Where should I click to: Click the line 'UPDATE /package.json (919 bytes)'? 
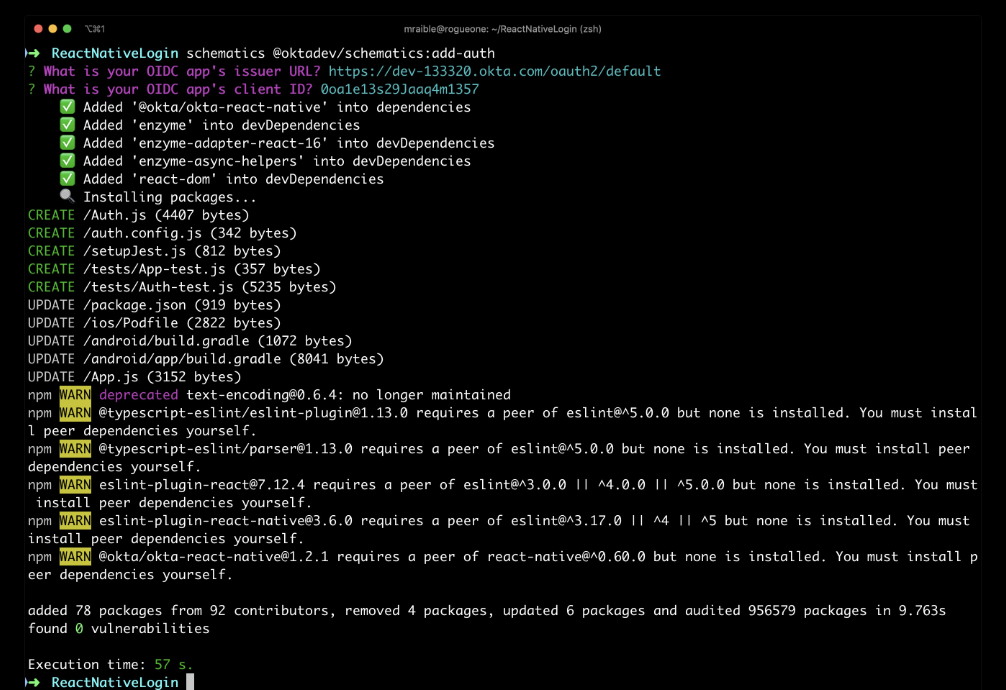pos(155,305)
